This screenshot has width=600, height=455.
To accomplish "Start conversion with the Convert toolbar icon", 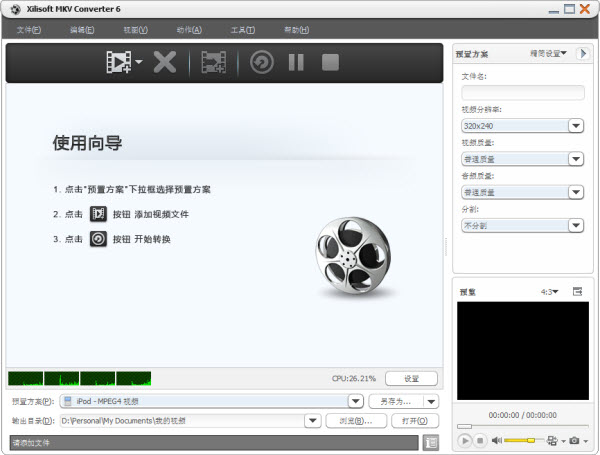I will (262, 62).
